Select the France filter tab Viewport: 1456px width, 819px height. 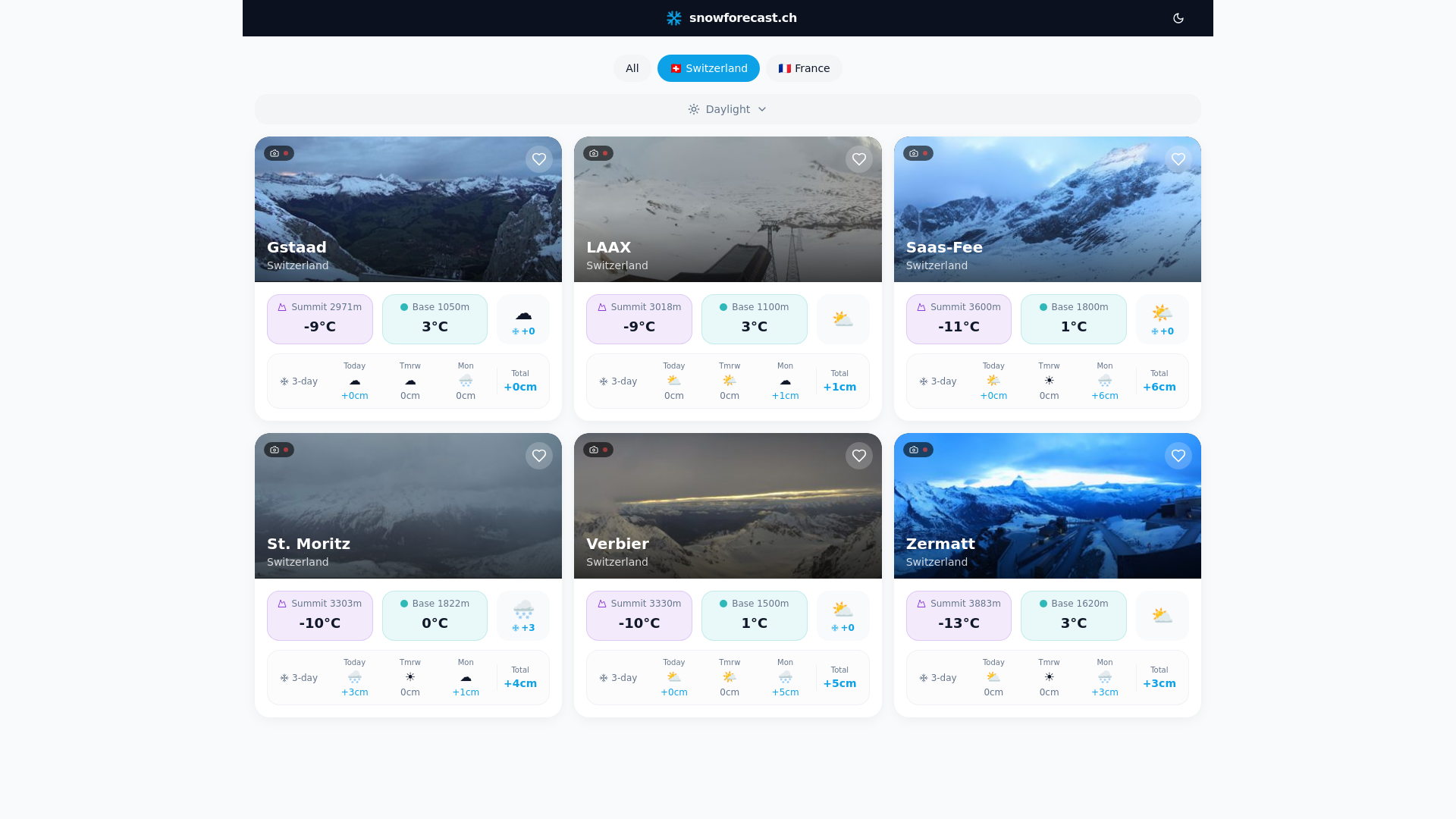point(804,68)
